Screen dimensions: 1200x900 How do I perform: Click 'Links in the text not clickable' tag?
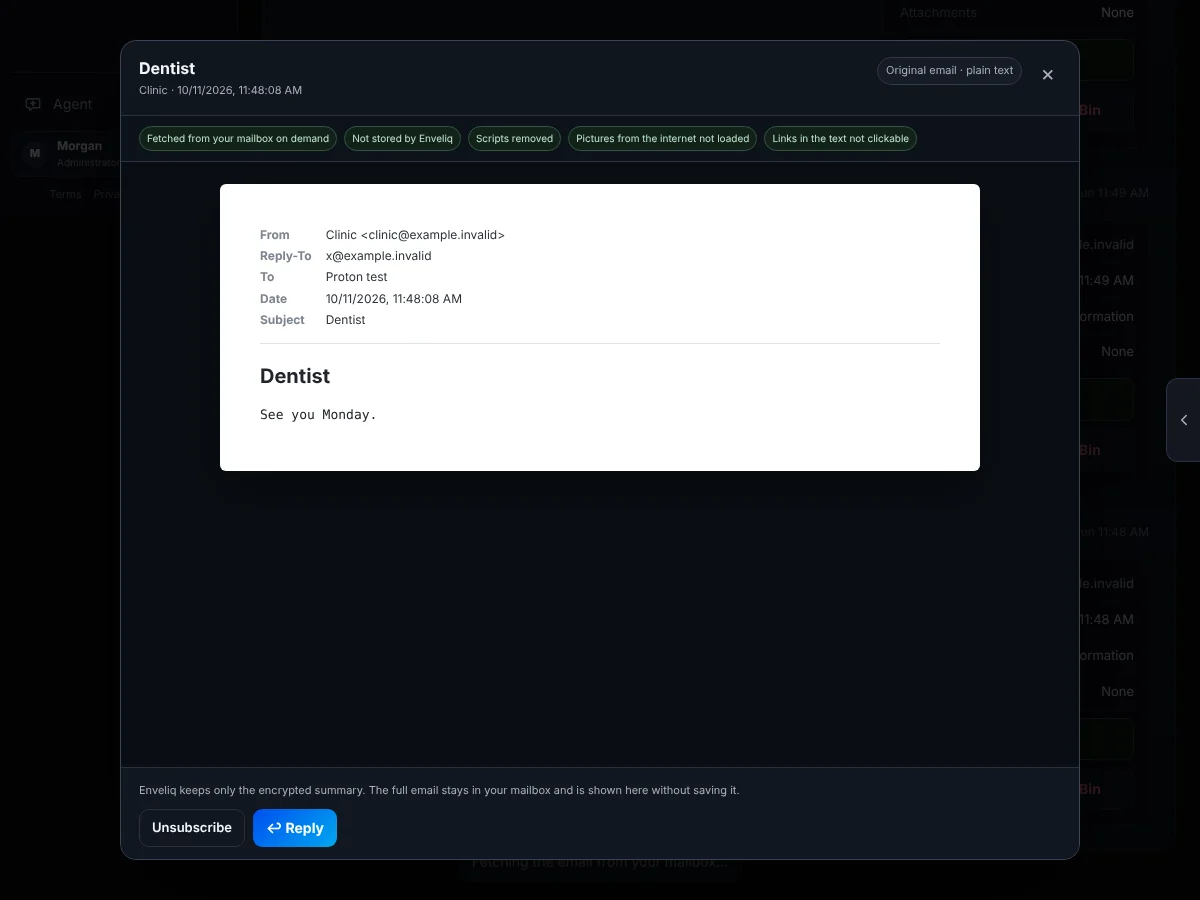coord(840,139)
